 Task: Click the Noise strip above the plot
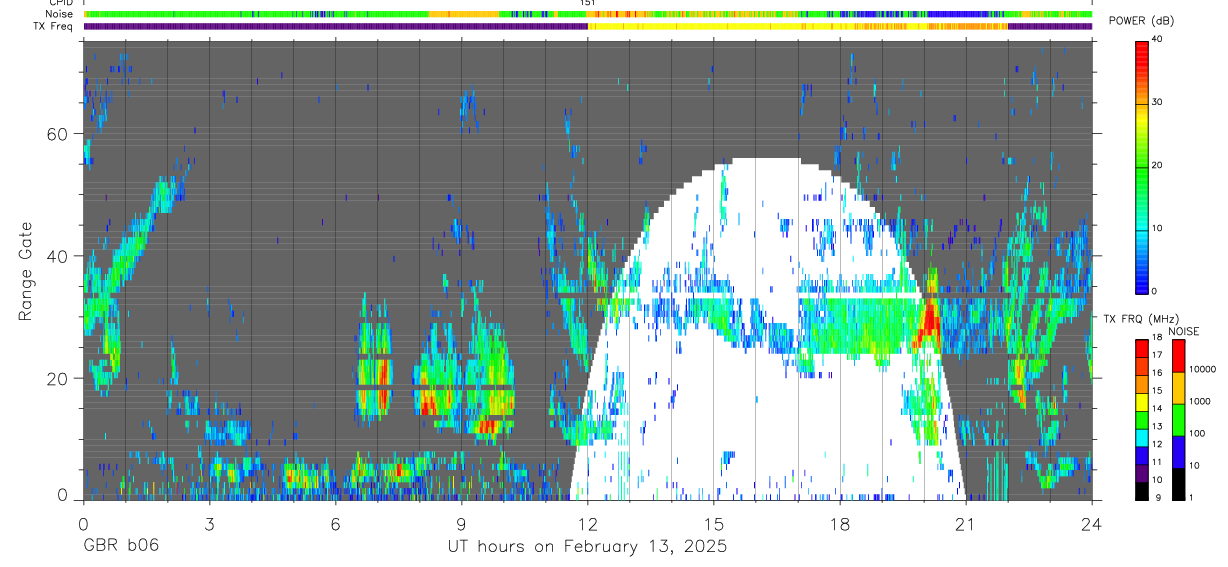[x=587, y=14]
